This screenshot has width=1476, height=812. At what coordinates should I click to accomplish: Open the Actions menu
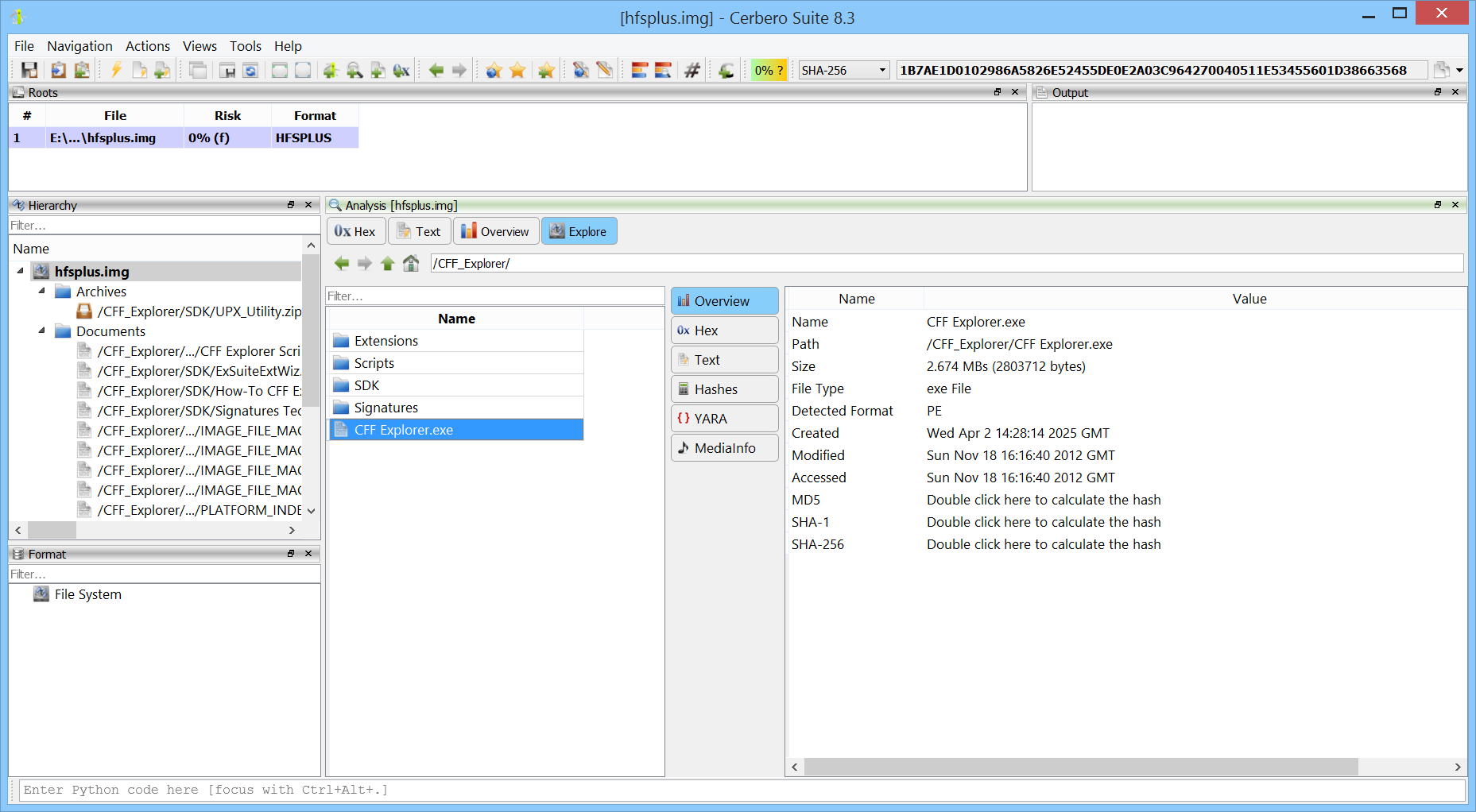(x=148, y=46)
